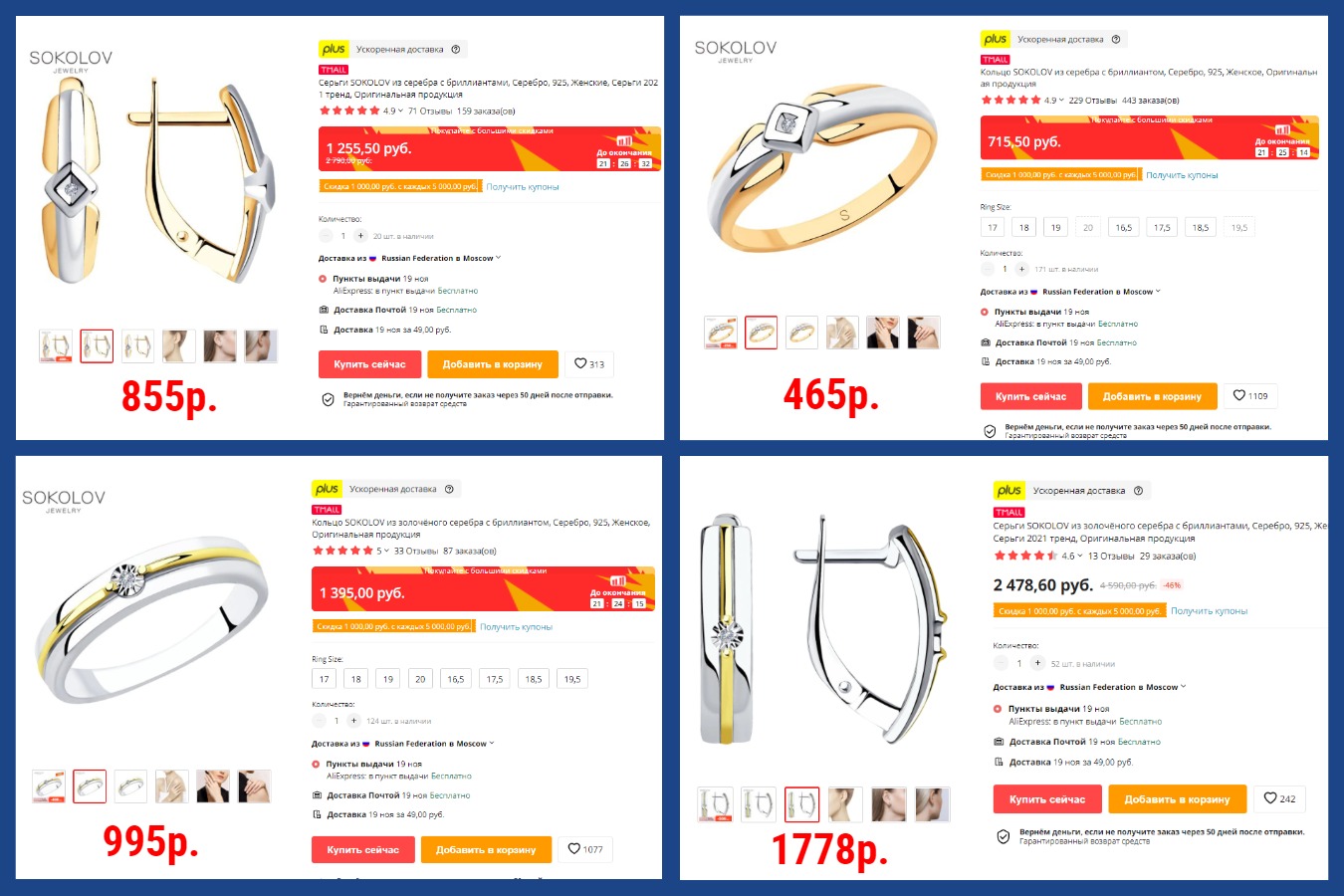Click plus quantity button beside 52 шт. в наличии
The width and height of the screenshot is (1344, 896).
[x=1037, y=663]
